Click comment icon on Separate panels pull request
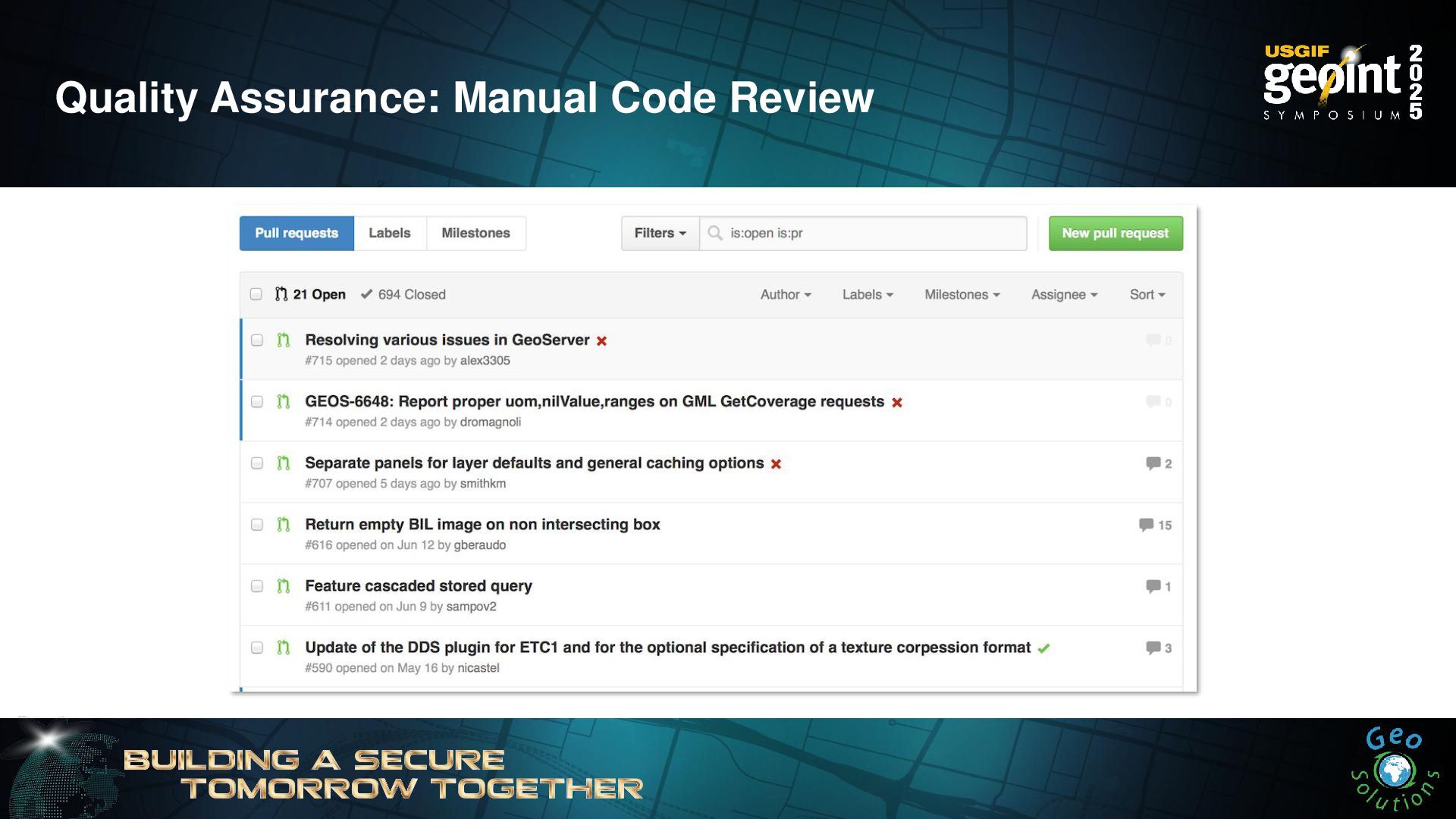 (1153, 463)
